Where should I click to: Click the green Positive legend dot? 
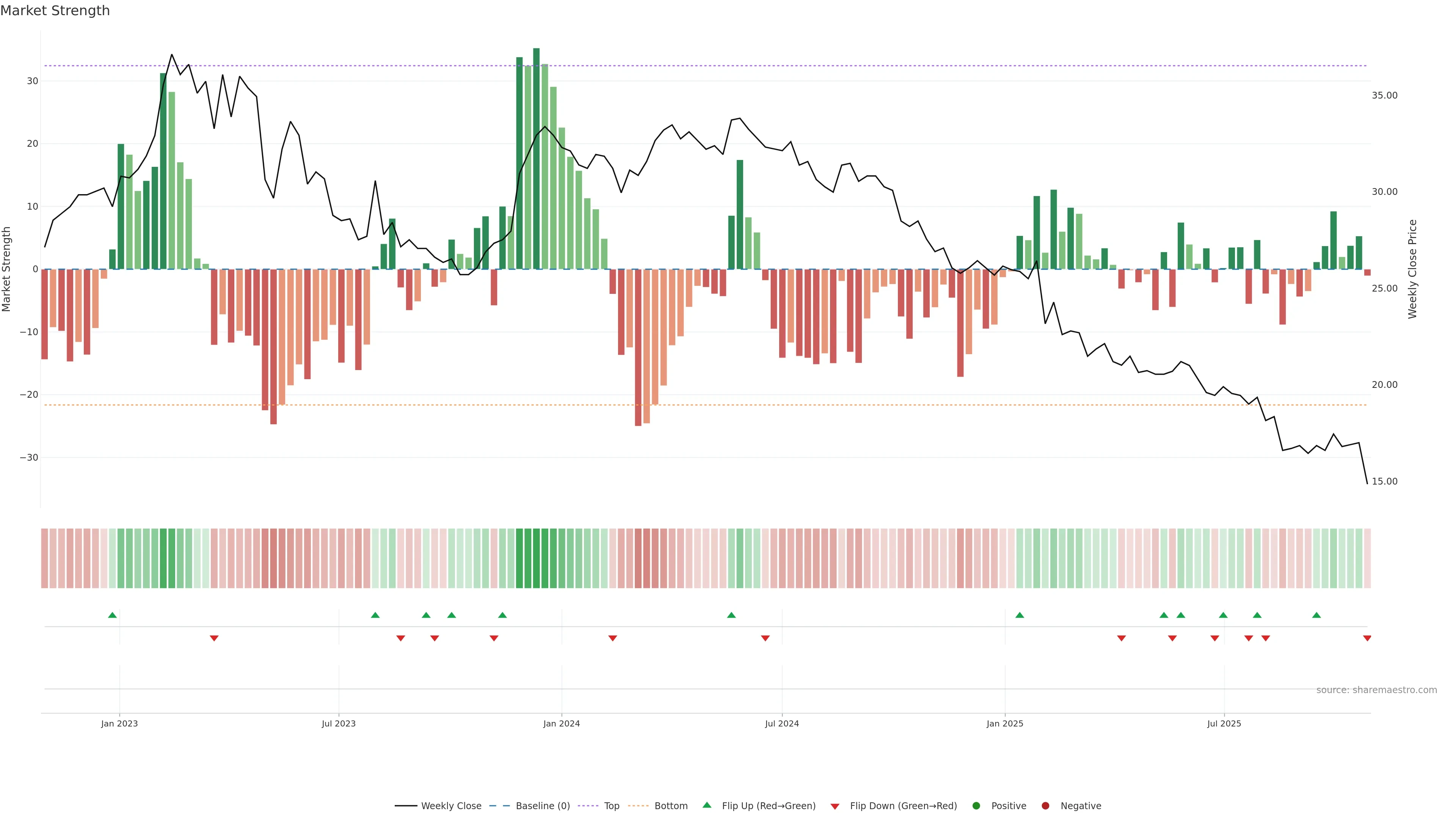pyautogui.click(x=976, y=806)
